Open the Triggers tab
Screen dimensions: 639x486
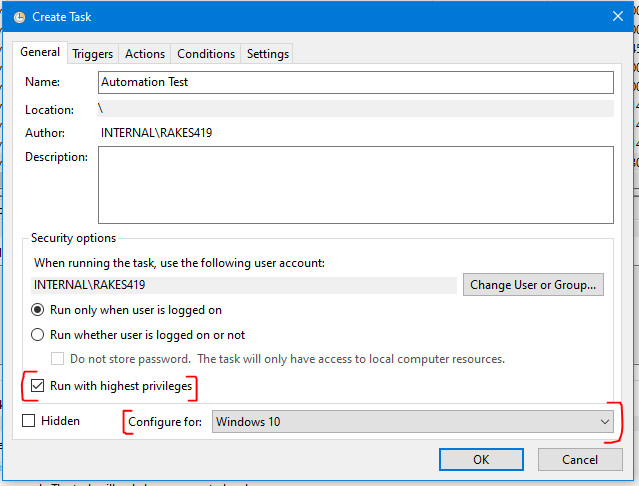tap(93, 54)
